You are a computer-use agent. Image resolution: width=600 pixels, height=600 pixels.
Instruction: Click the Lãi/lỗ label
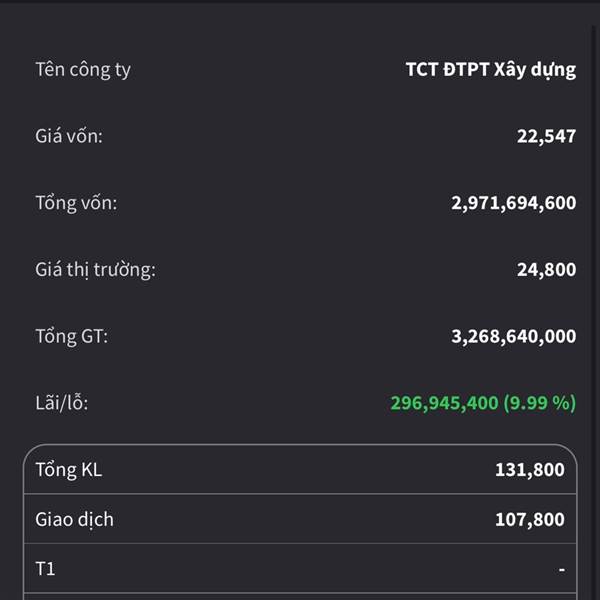[62, 403]
